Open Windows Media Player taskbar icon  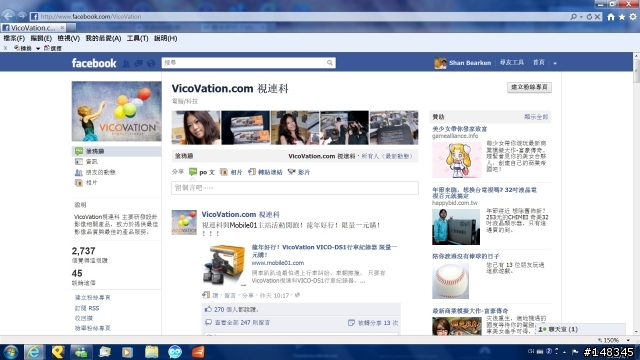(127, 352)
